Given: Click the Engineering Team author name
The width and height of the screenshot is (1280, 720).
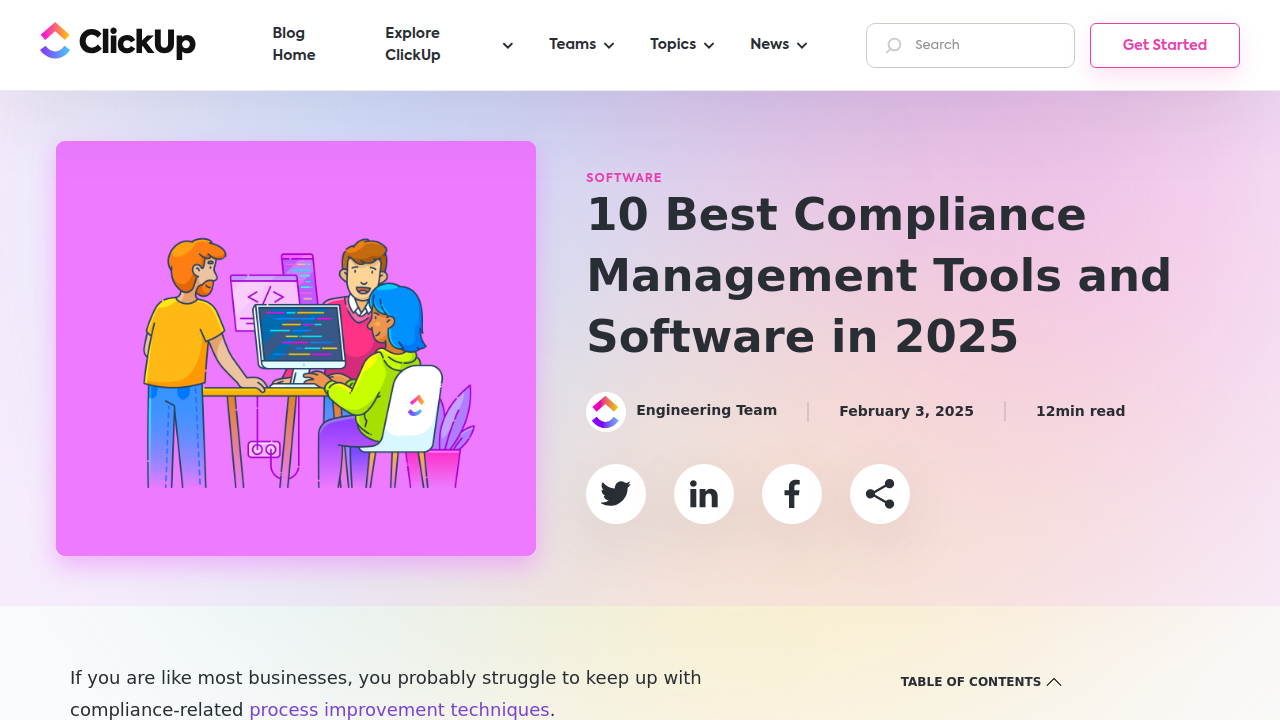Looking at the screenshot, I should point(706,410).
